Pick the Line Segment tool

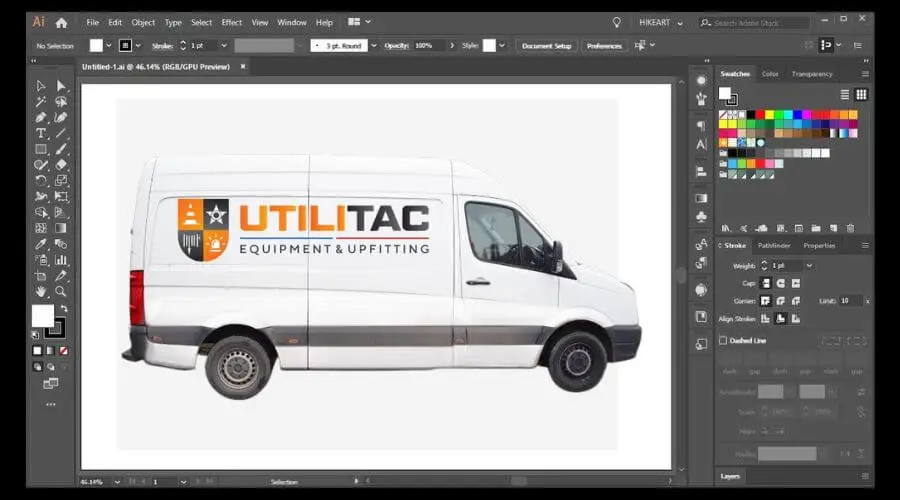[x=61, y=133]
